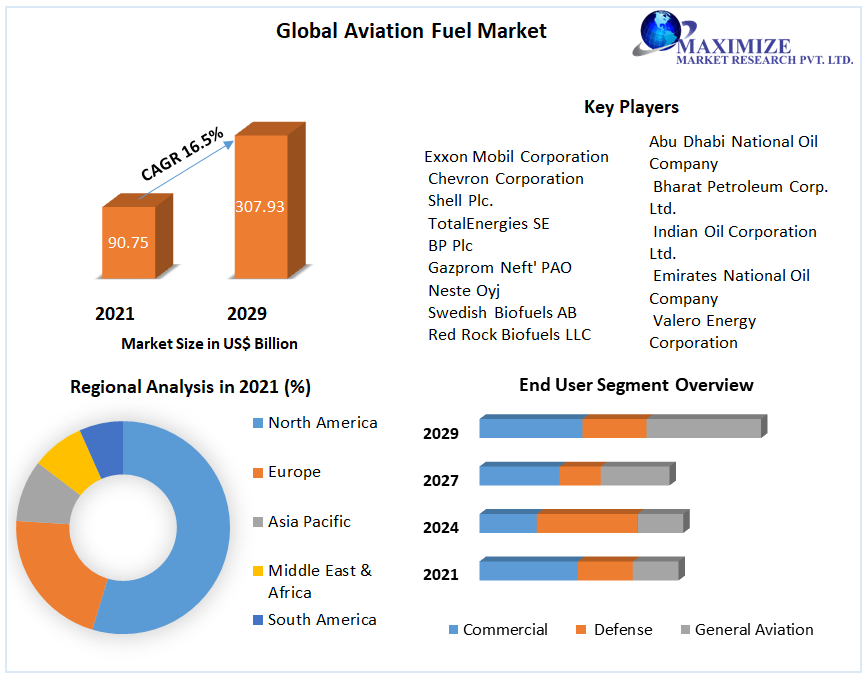The image size is (868, 677).
Task: Select the Middle East & Africa yellow marker
Action: click(256, 571)
